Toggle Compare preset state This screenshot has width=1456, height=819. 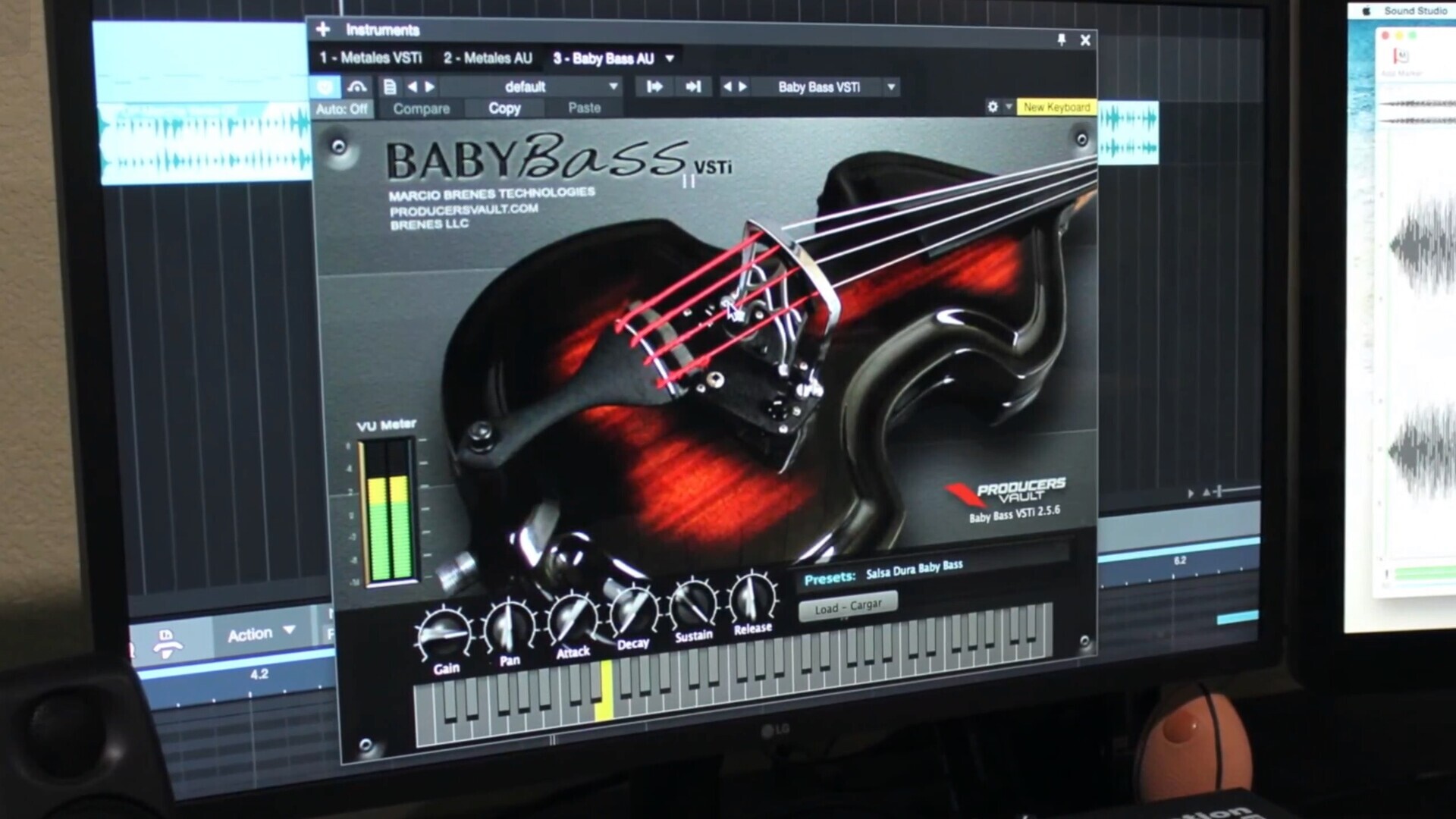pos(421,108)
